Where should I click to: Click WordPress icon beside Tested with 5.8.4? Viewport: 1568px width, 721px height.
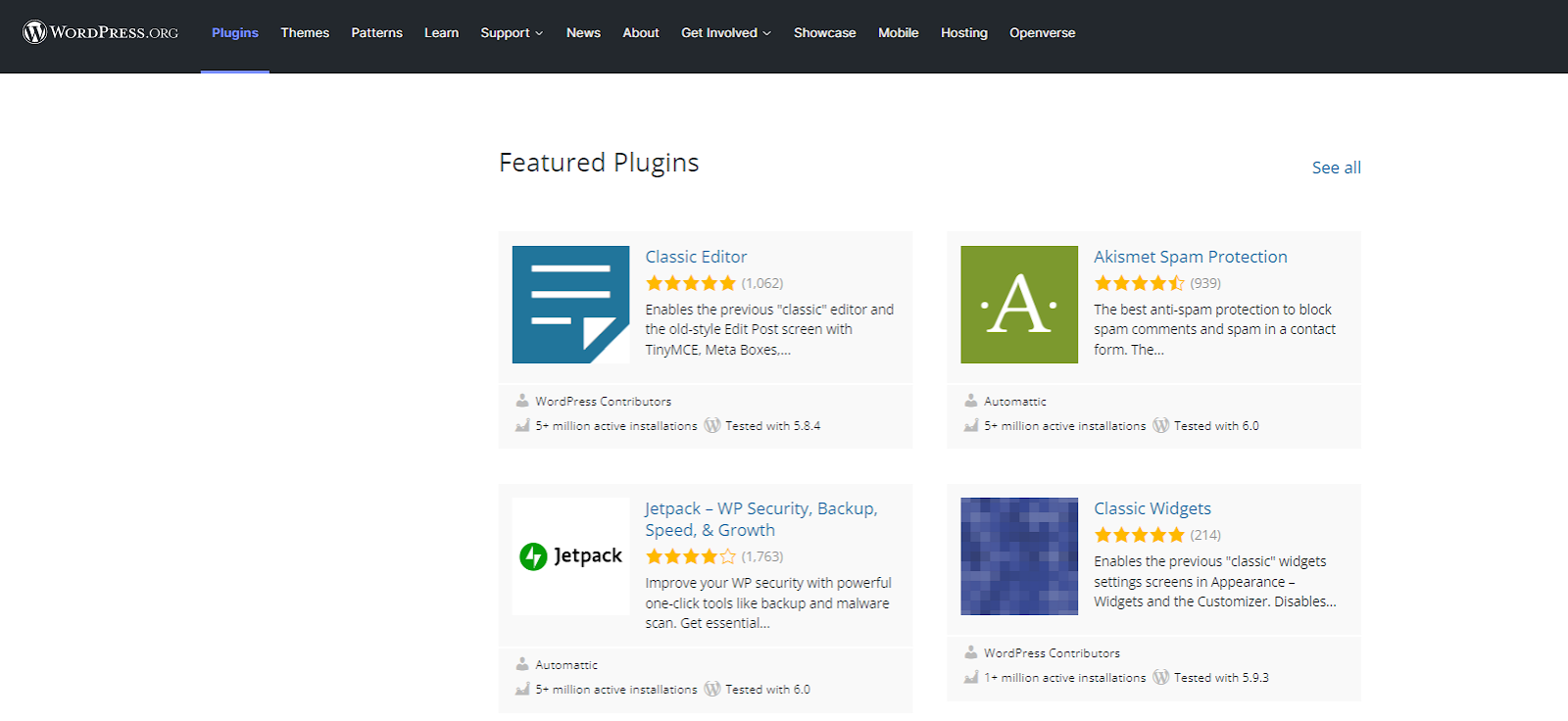[712, 425]
